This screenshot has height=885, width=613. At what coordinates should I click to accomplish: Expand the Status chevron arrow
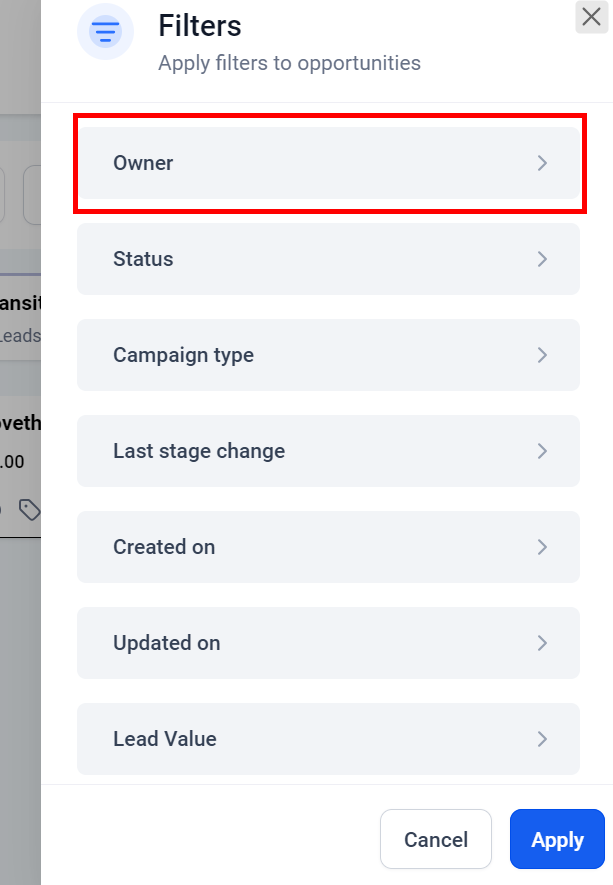[x=542, y=259]
